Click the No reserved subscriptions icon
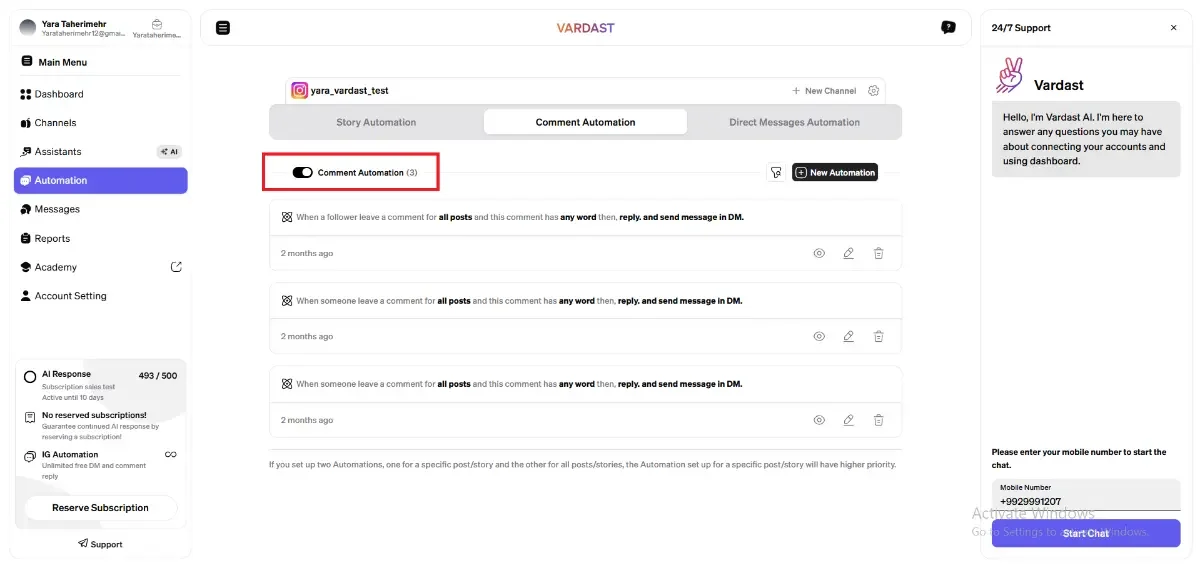The width and height of the screenshot is (1200, 568). click(30, 417)
